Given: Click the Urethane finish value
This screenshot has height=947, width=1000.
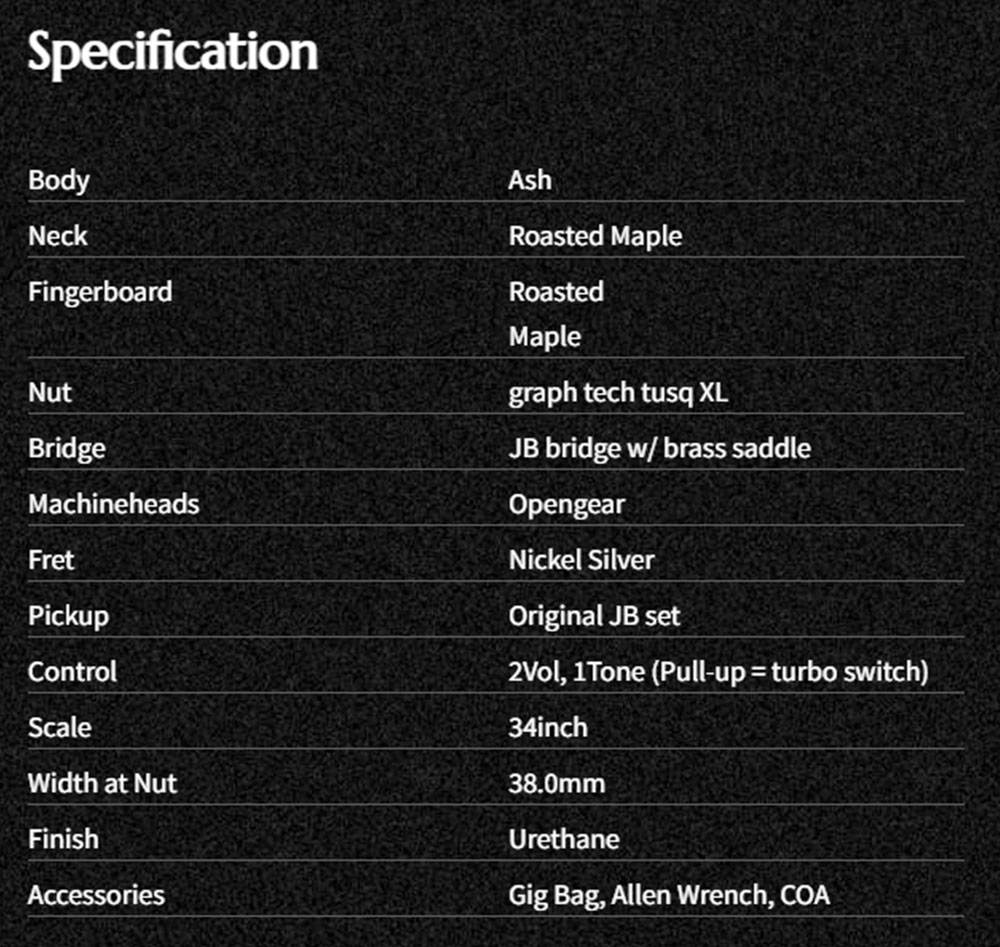Looking at the screenshot, I should click(x=564, y=839).
